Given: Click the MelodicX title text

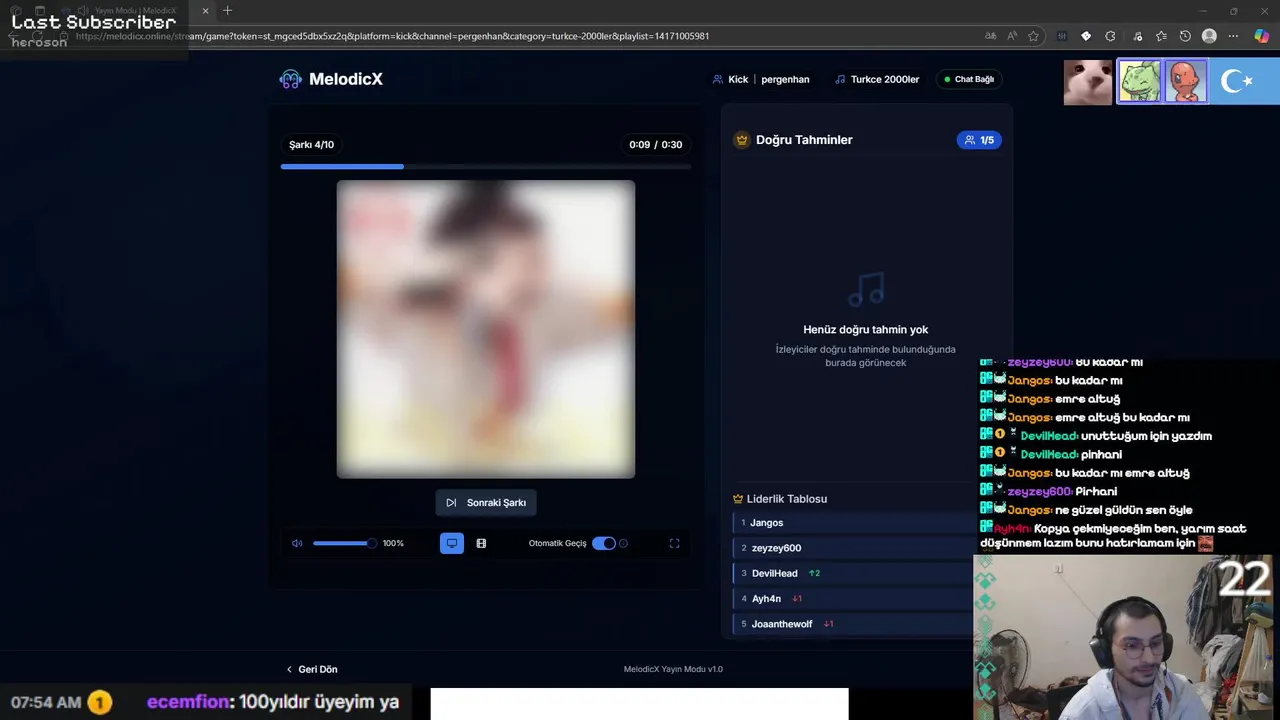Looking at the screenshot, I should [346, 79].
